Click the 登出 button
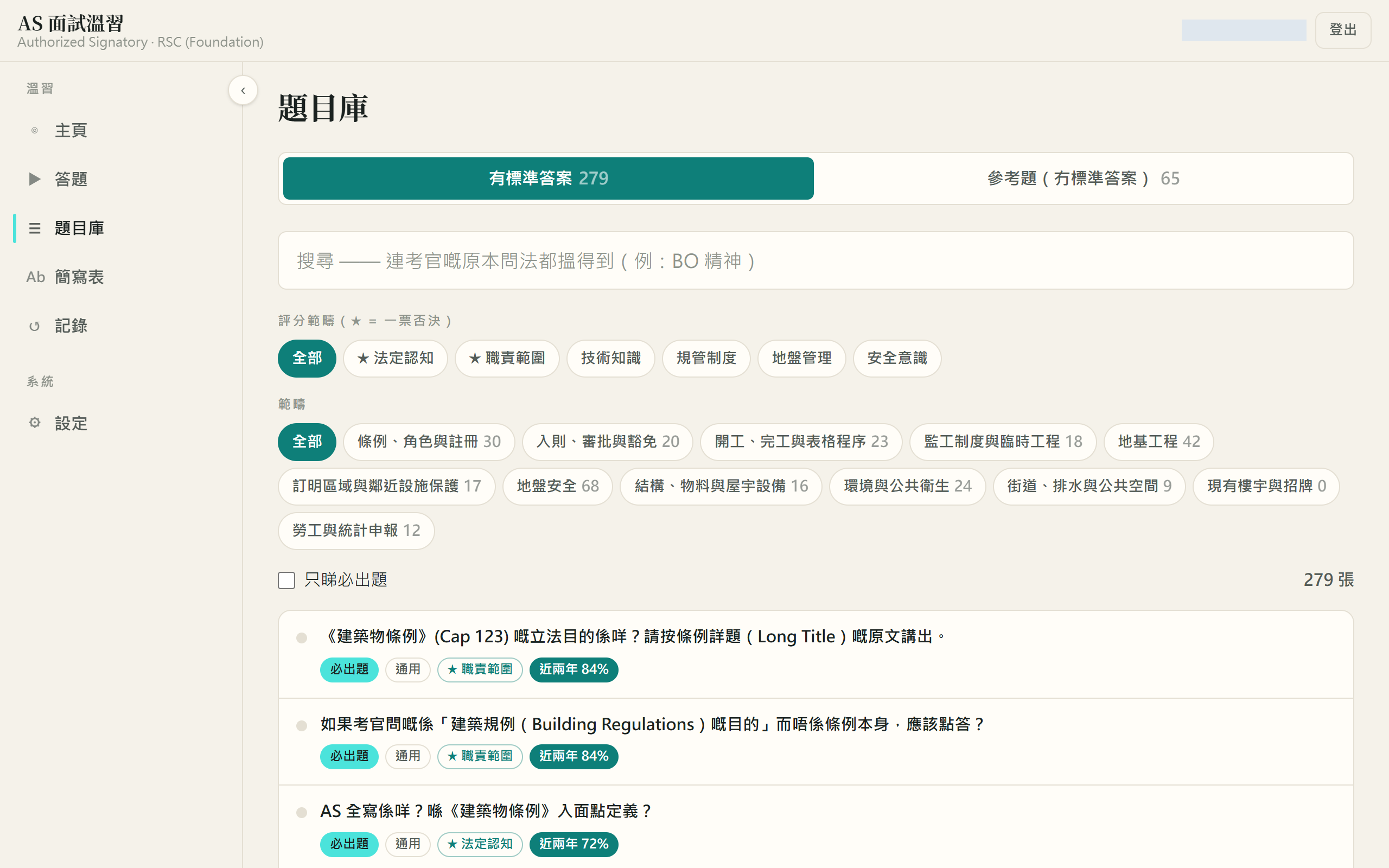The image size is (1389, 868). coord(1342,30)
